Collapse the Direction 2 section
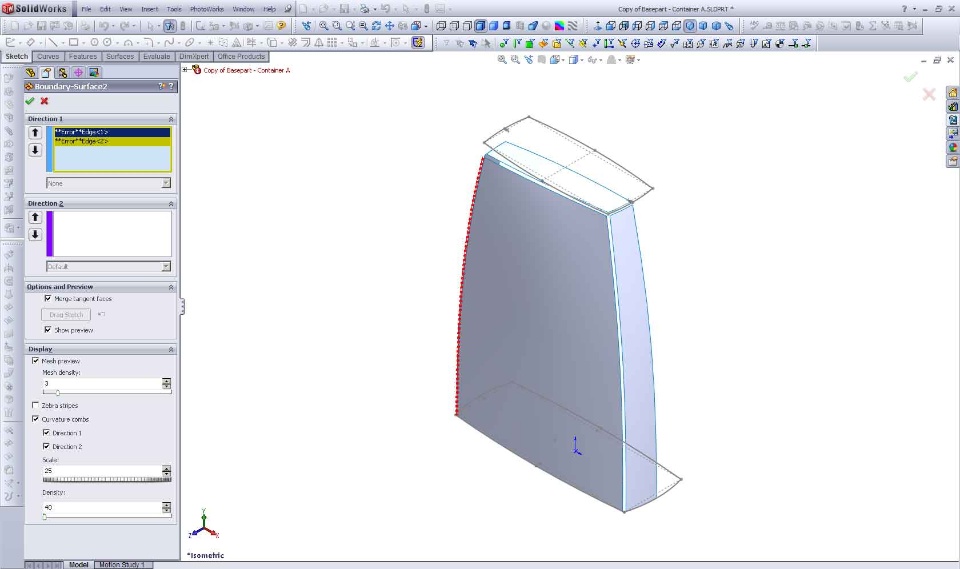Viewport: 960px width, 569px height. click(x=171, y=203)
